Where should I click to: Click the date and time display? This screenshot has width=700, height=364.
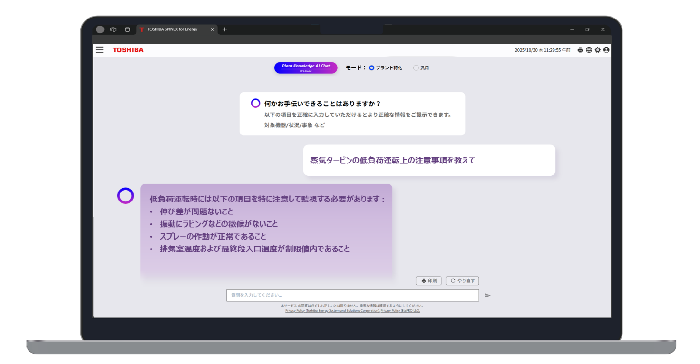(x=542, y=50)
